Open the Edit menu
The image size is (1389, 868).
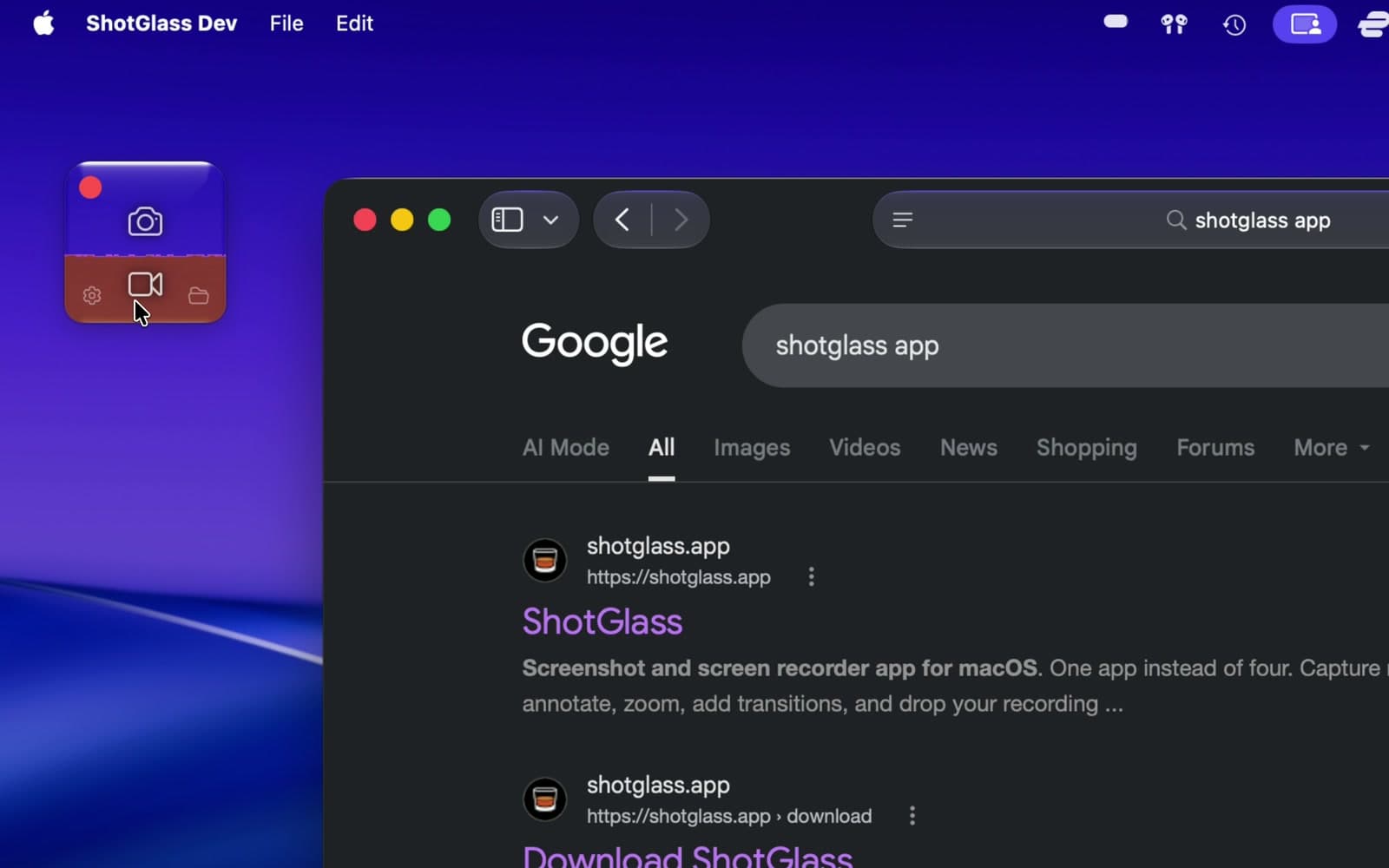point(354,23)
